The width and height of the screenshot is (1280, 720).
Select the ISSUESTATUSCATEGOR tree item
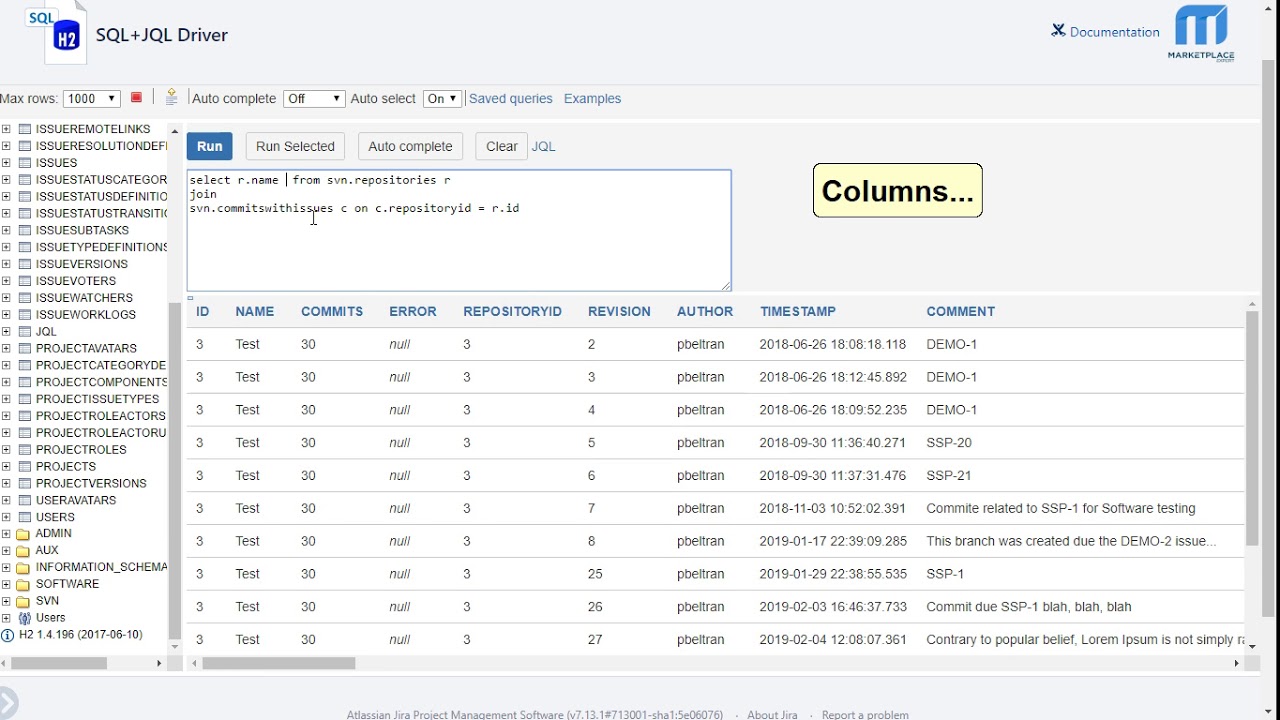(101, 180)
